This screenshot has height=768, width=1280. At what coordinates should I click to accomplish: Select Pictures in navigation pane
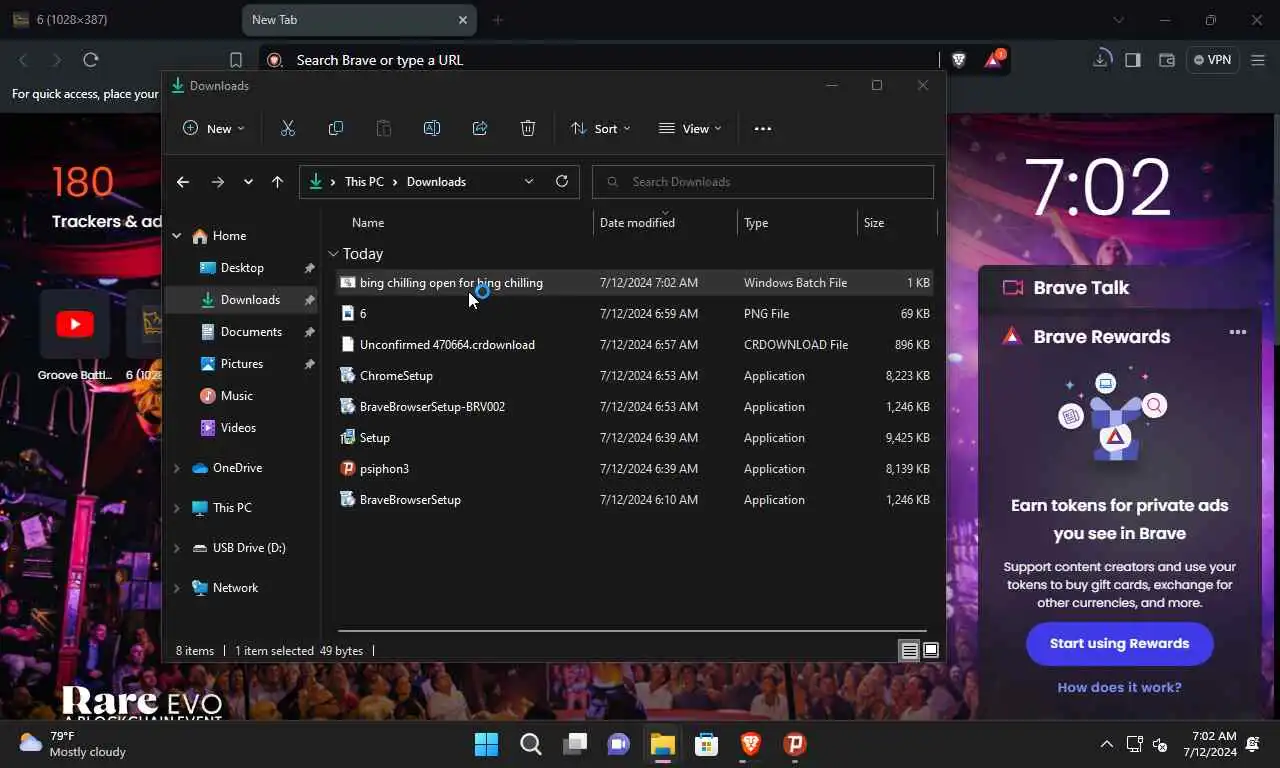coord(242,364)
